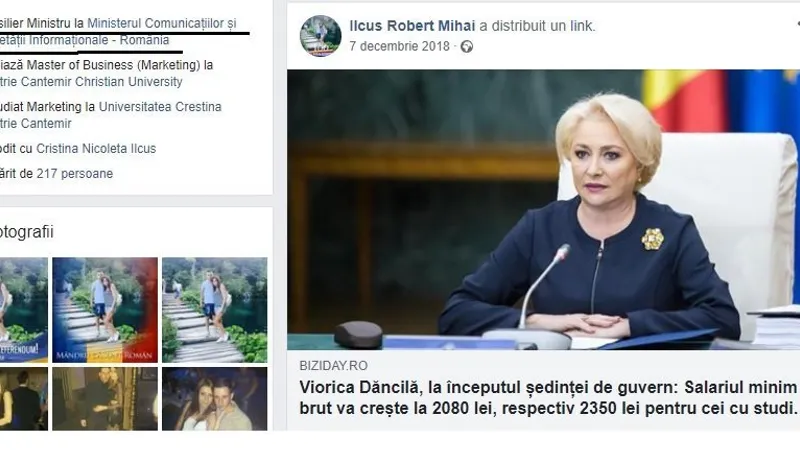The image size is (800, 450).
Task: Open the Mândru că sunt român photo thumbnail
Action: [x=105, y=310]
